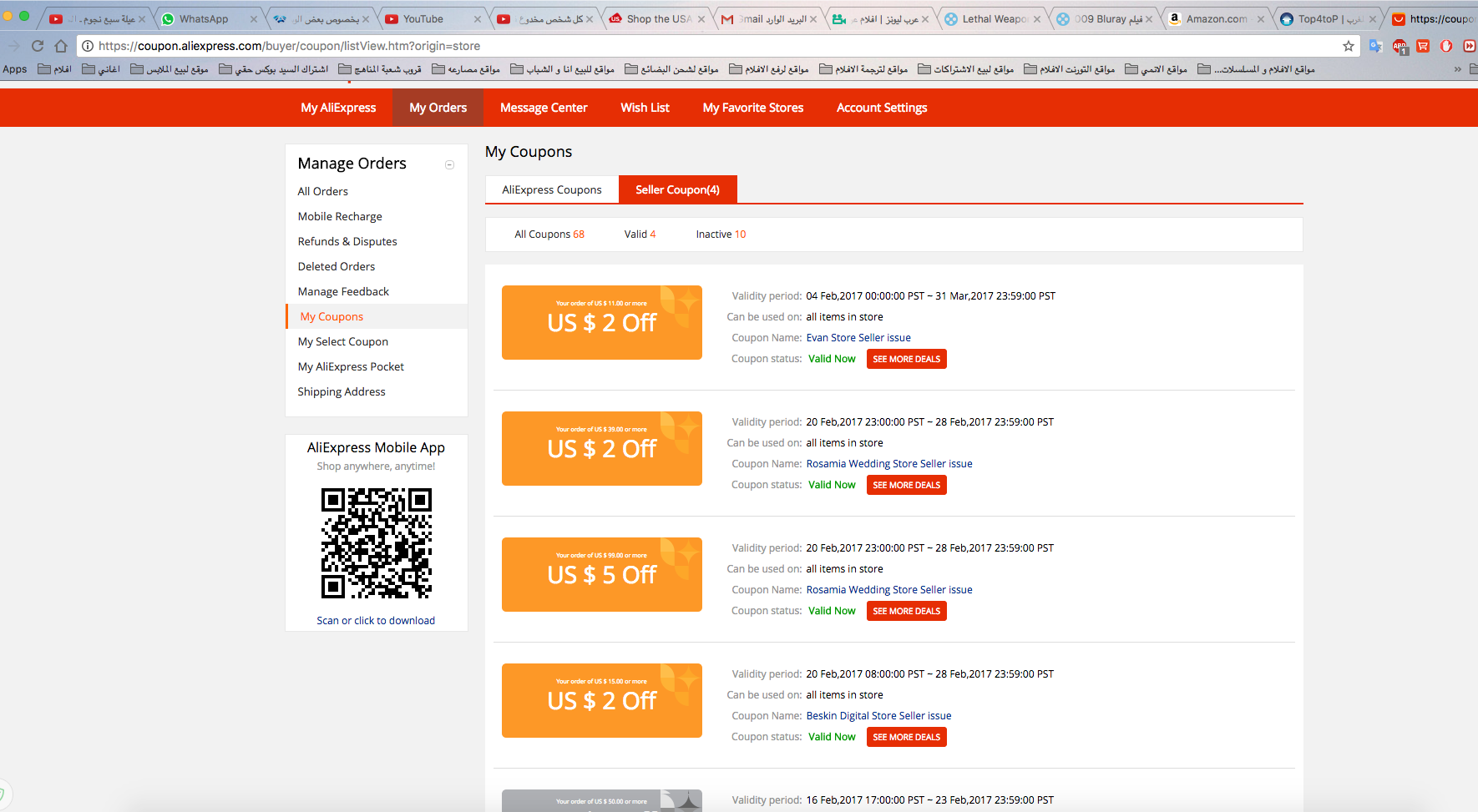Filter to Valid 4 coupons

coord(640,235)
